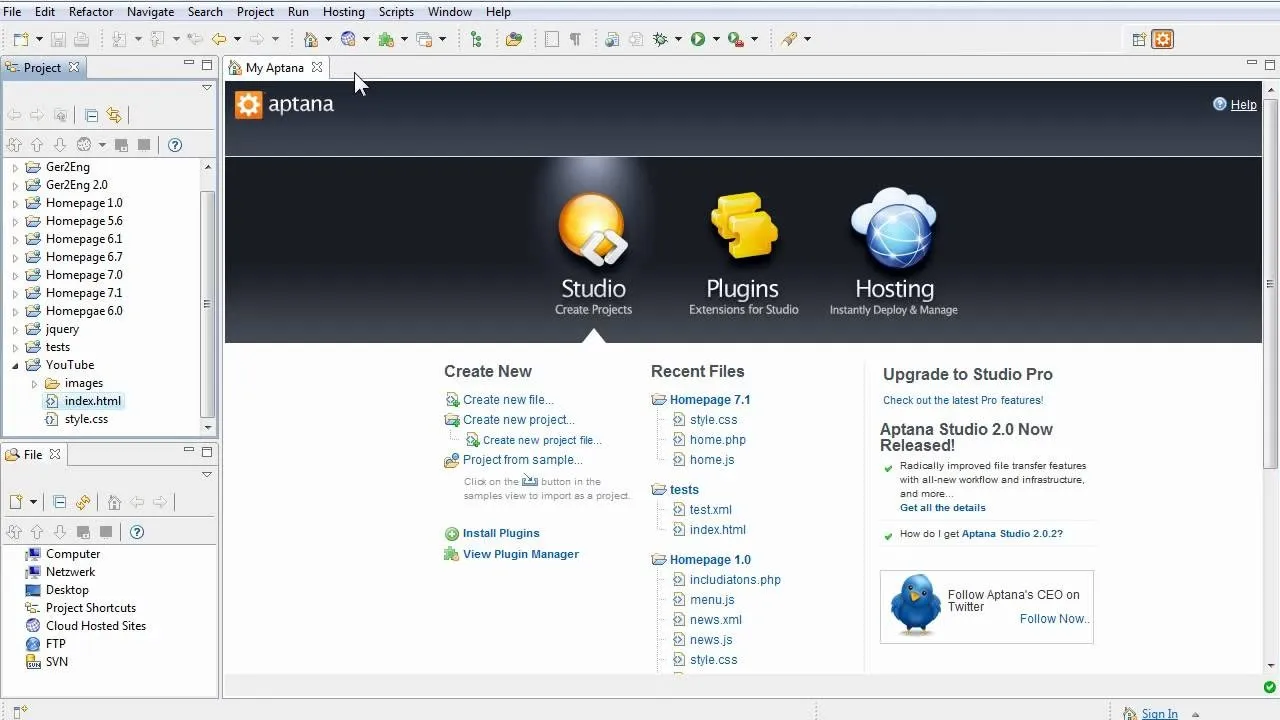Click the open folder toolbar icon
This screenshot has width=1280, height=720.
click(514, 39)
